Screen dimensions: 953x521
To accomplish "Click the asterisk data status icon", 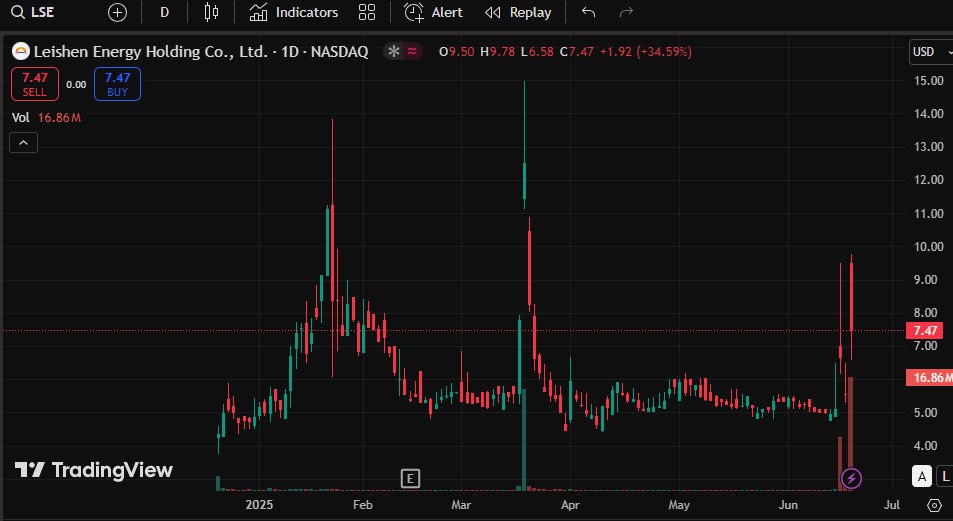I will (x=394, y=52).
